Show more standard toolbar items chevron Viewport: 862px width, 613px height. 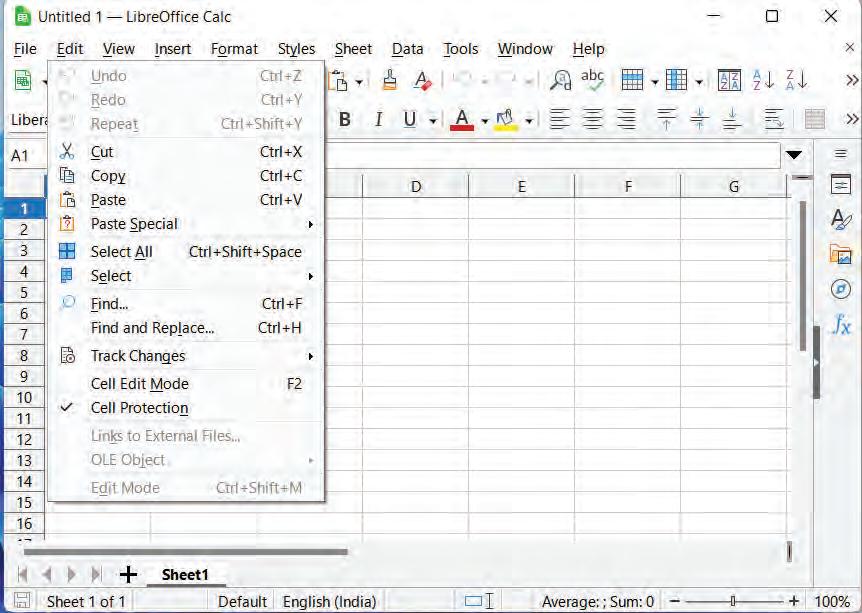pos(852,81)
